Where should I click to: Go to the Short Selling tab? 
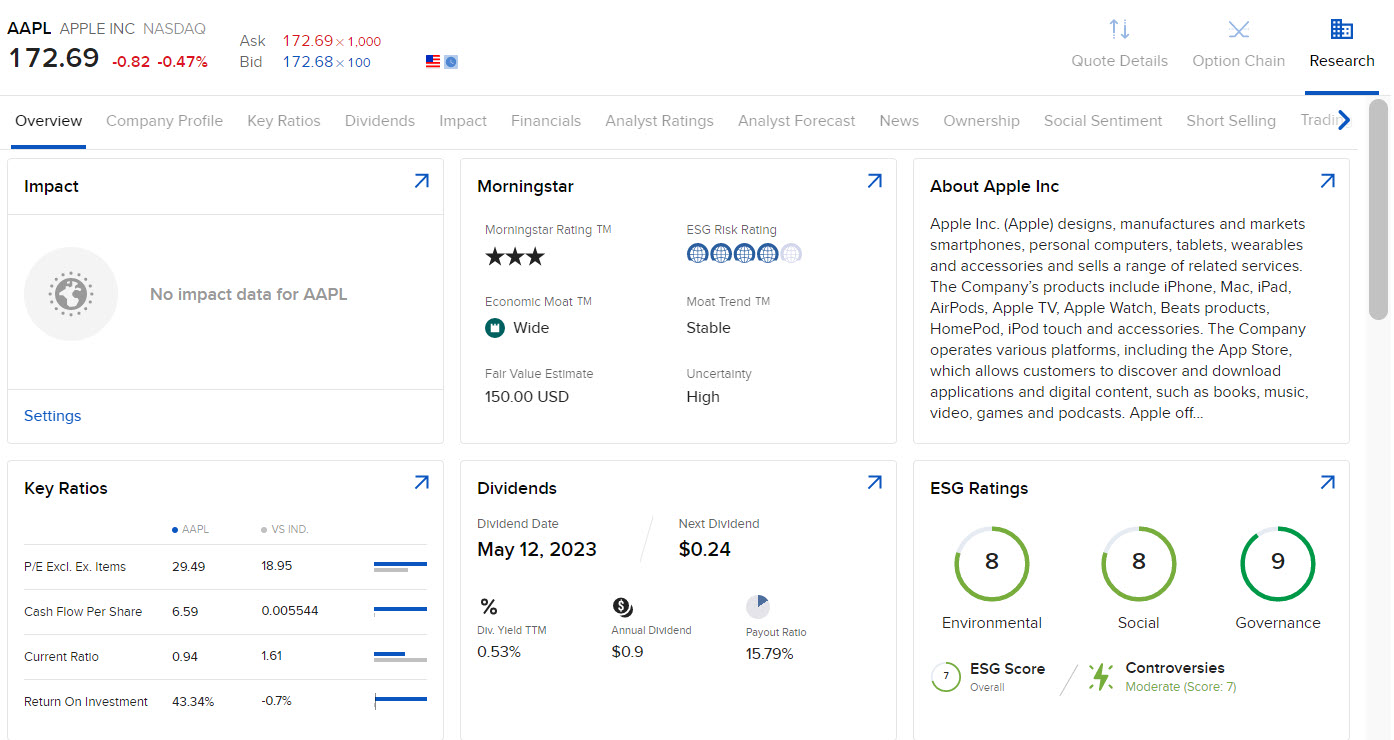tap(1231, 121)
